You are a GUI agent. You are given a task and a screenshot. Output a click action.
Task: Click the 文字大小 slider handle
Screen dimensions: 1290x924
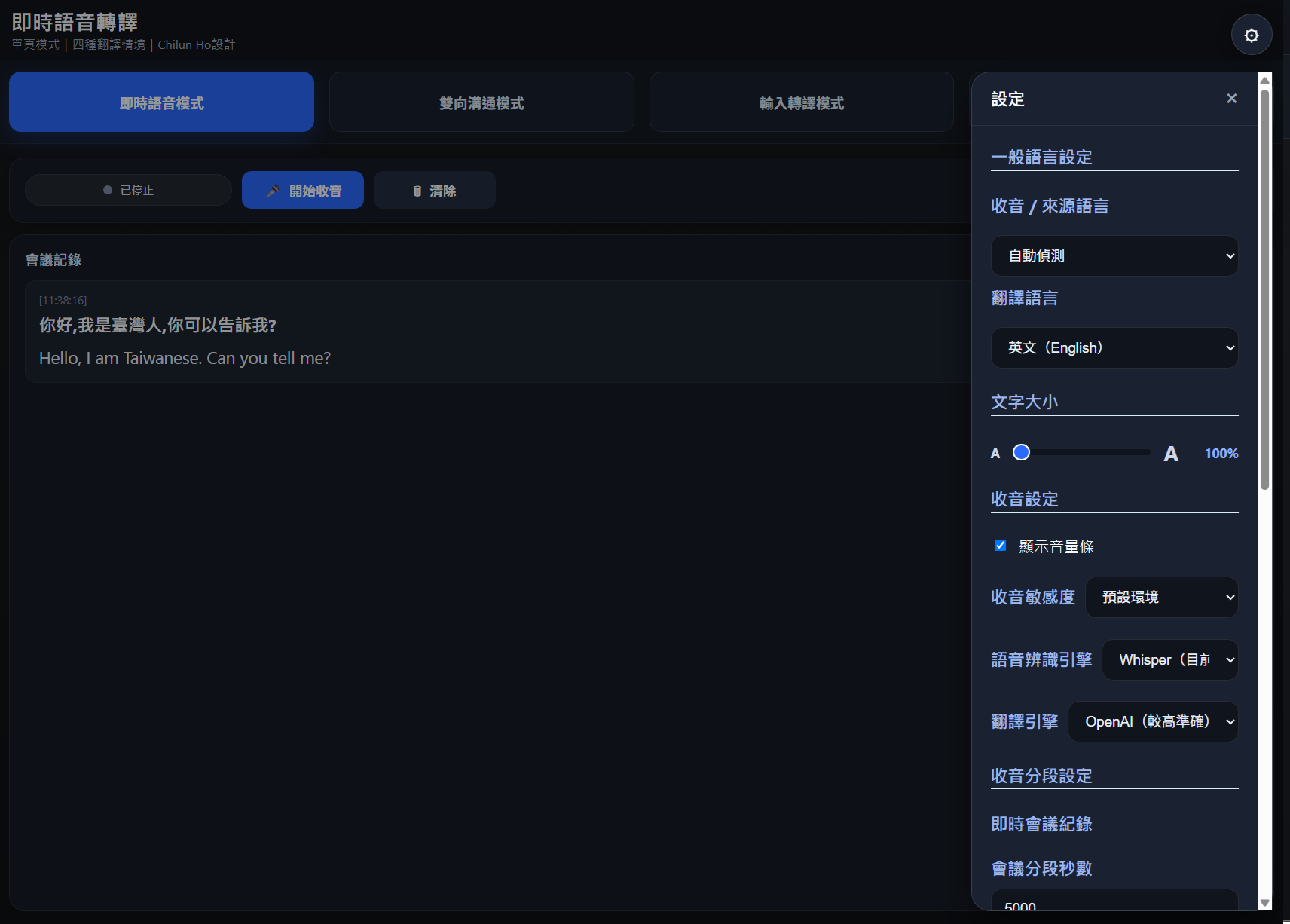pyautogui.click(x=1021, y=452)
